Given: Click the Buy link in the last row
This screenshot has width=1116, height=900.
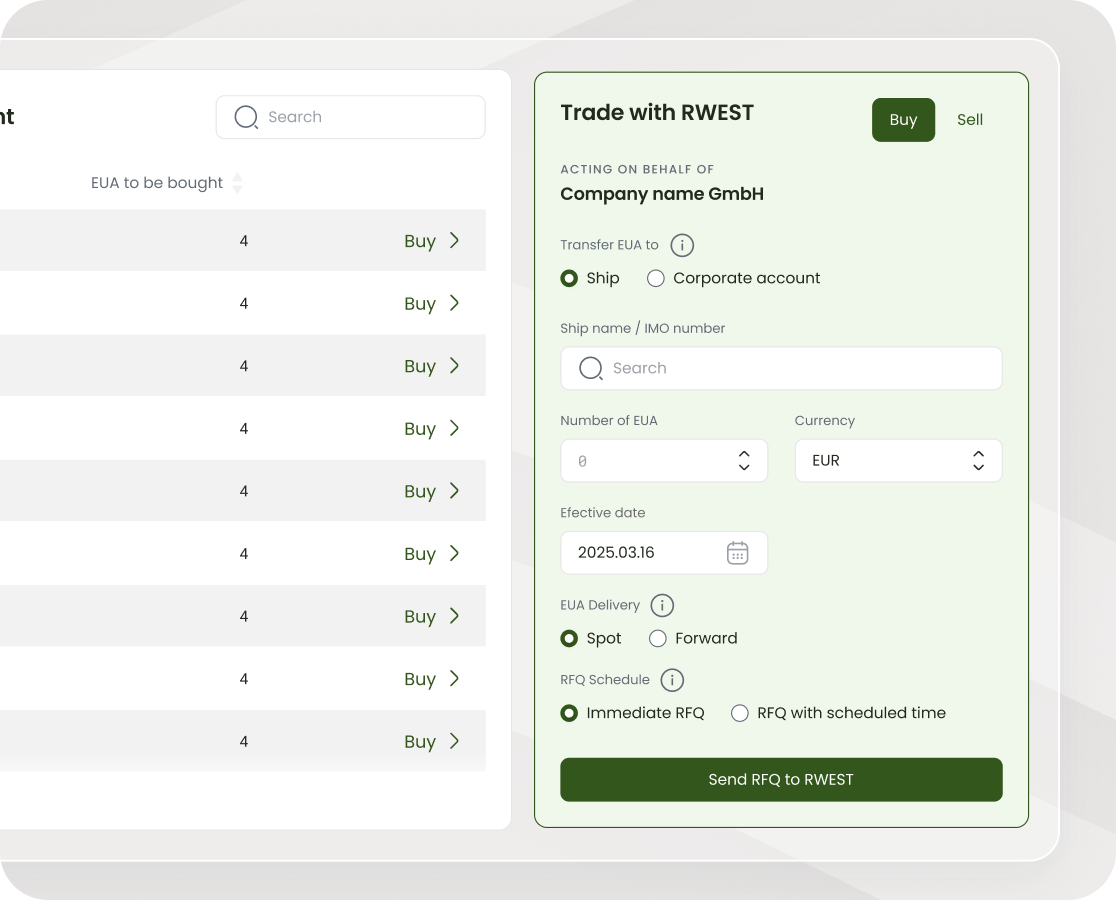Looking at the screenshot, I should pos(420,742).
